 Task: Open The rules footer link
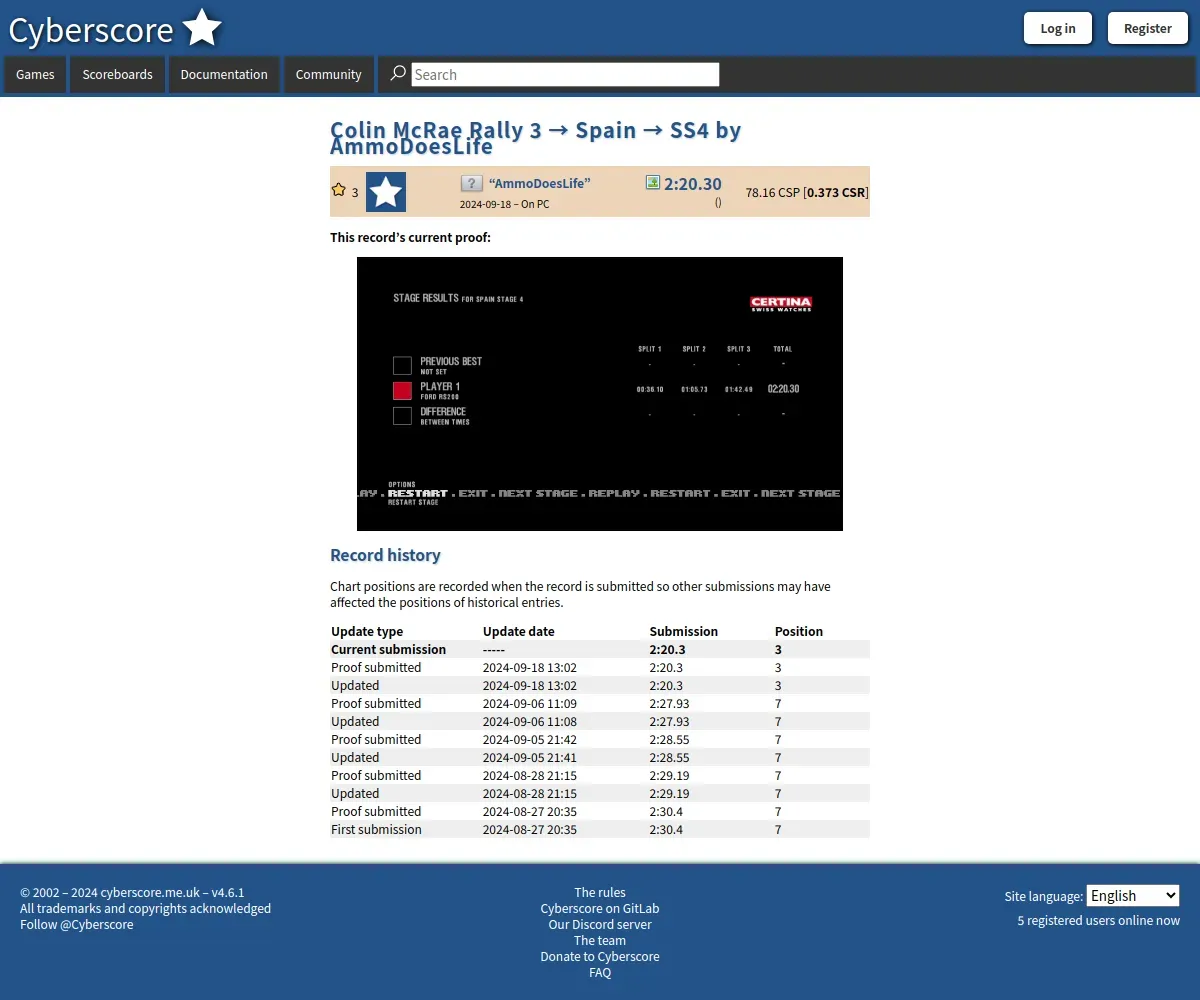click(x=600, y=892)
